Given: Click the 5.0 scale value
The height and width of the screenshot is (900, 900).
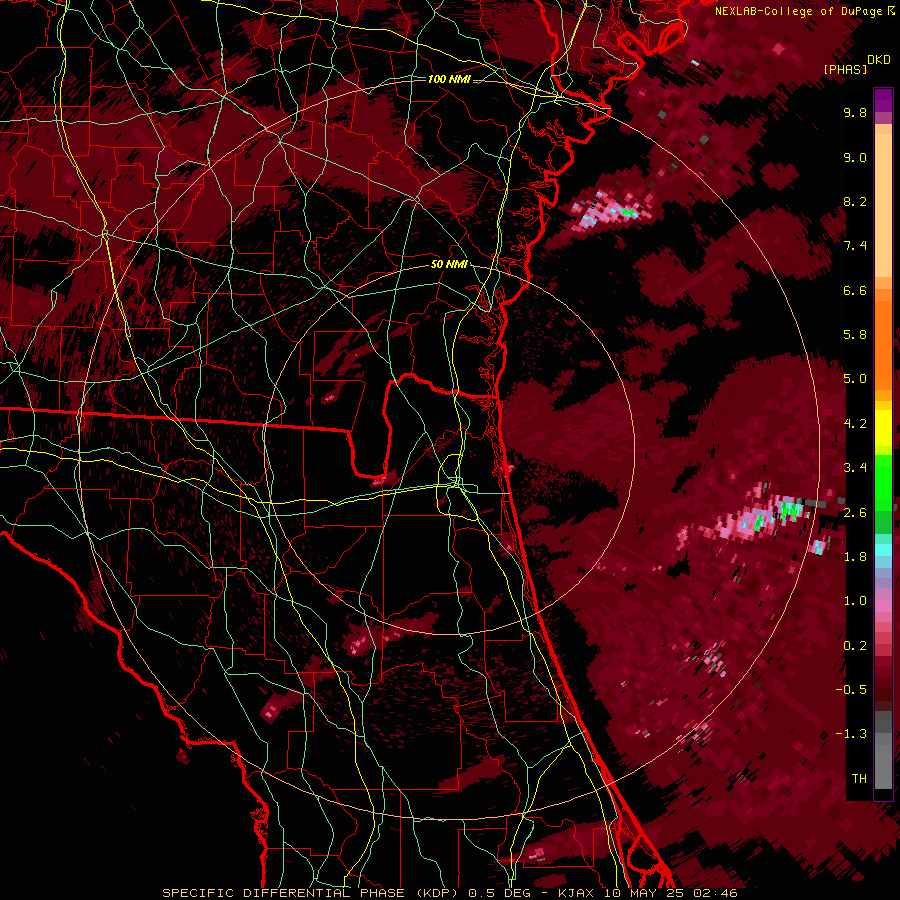Looking at the screenshot, I should click(855, 379).
